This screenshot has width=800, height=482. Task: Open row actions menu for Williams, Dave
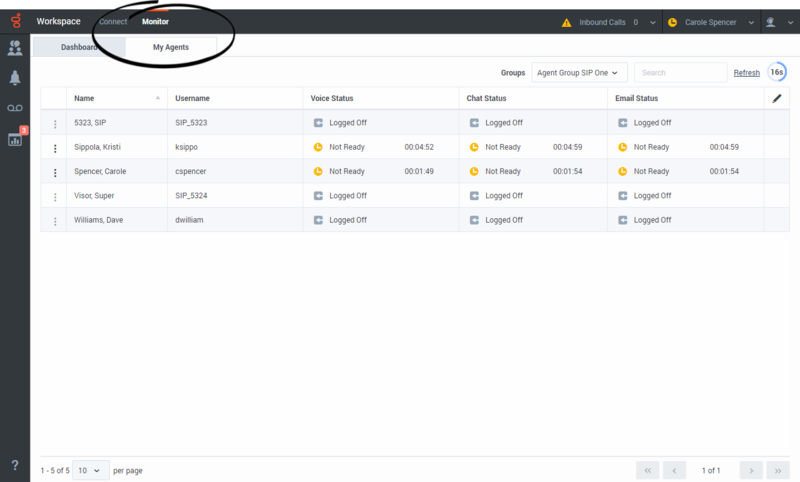[x=55, y=220]
